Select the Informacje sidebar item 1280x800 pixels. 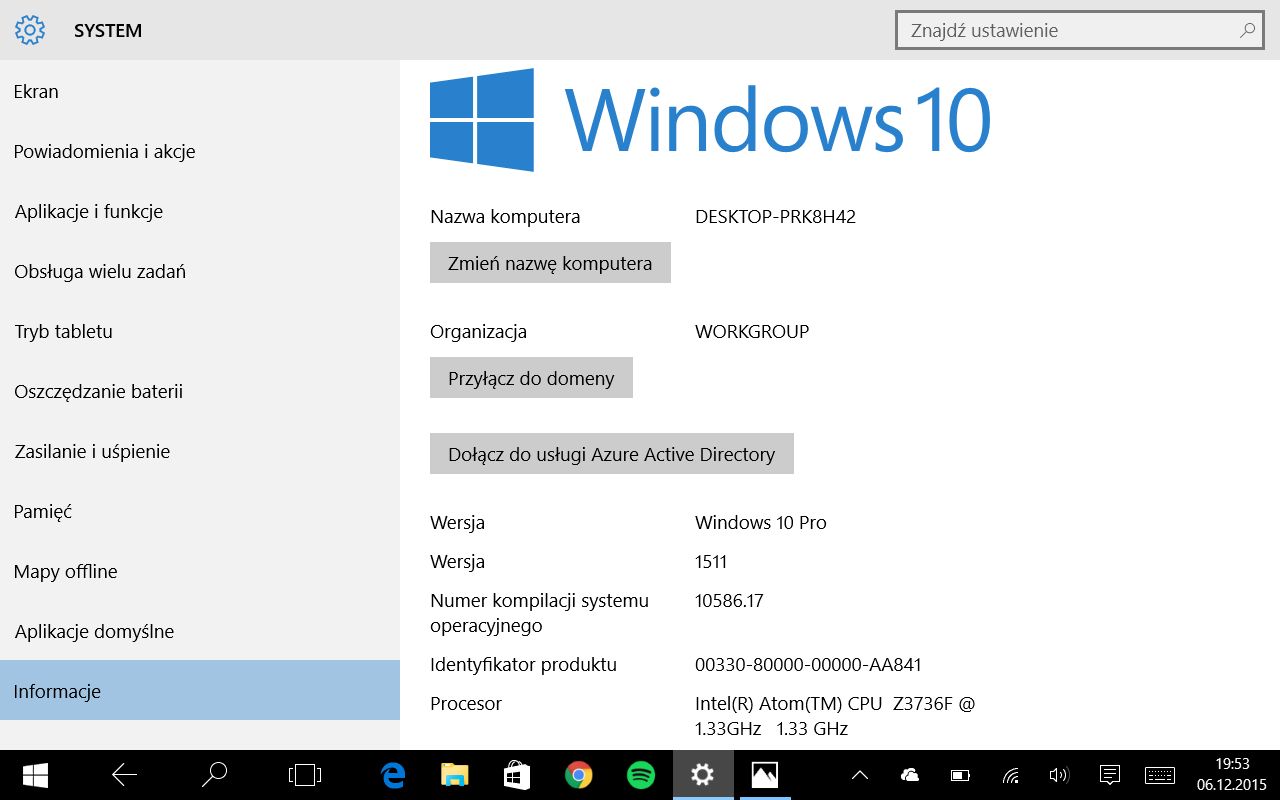pos(200,691)
